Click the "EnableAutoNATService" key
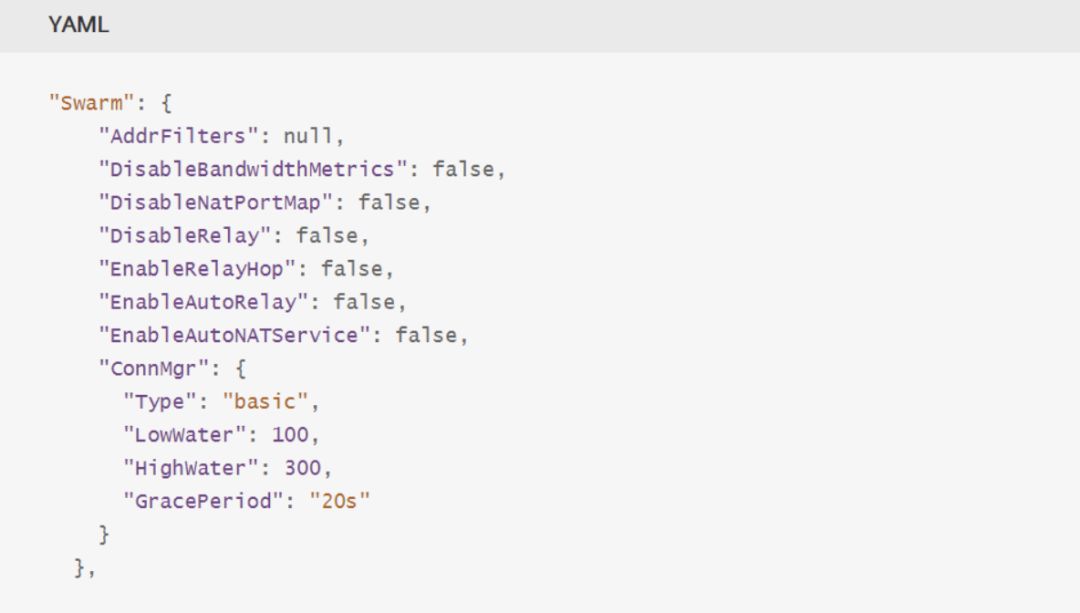The height and width of the screenshot is (613, 1080). 234,335
